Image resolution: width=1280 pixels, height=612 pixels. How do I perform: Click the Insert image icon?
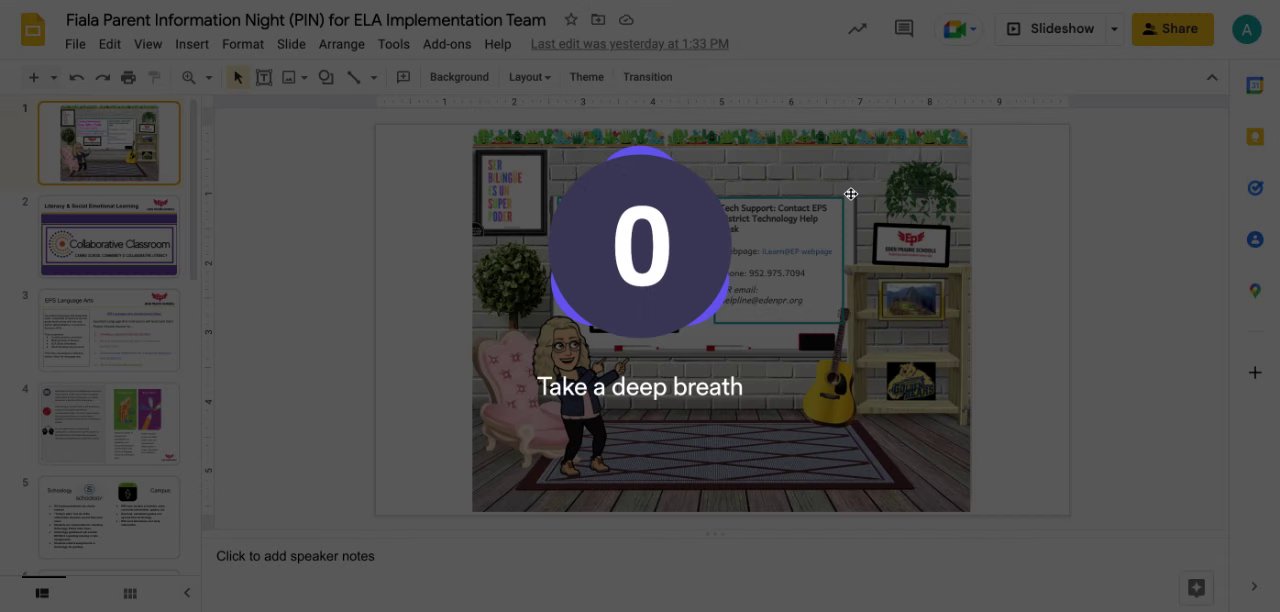pyautogui.click(x=289, y=77)
